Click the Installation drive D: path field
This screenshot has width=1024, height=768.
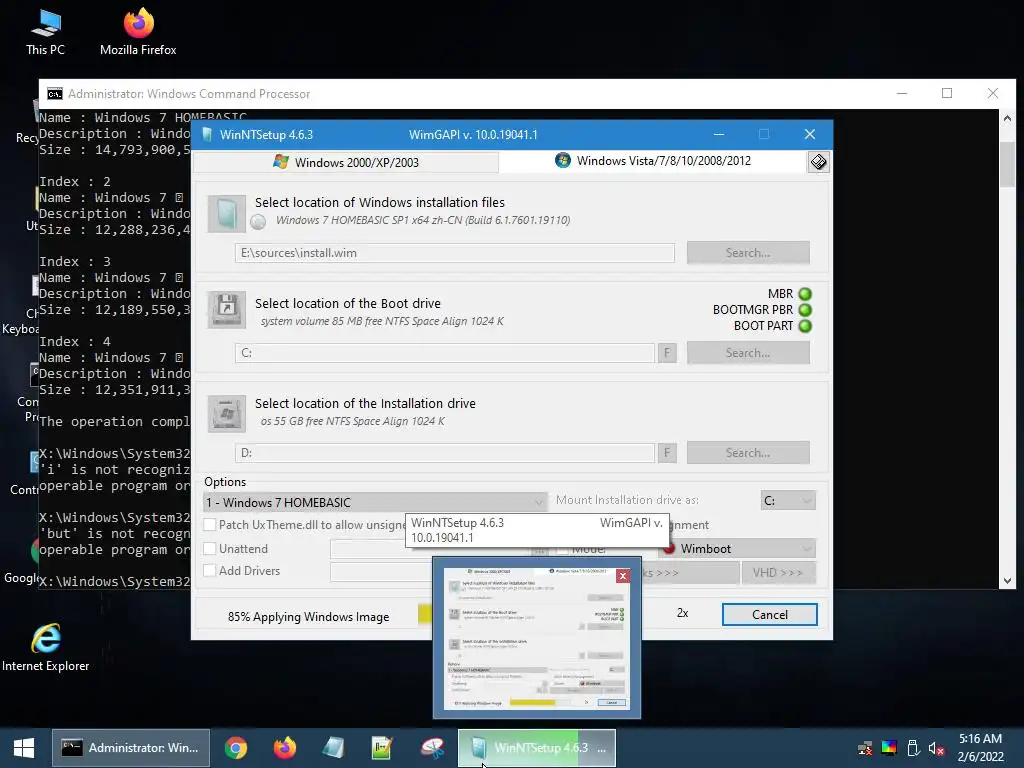[x=445, y=453]
